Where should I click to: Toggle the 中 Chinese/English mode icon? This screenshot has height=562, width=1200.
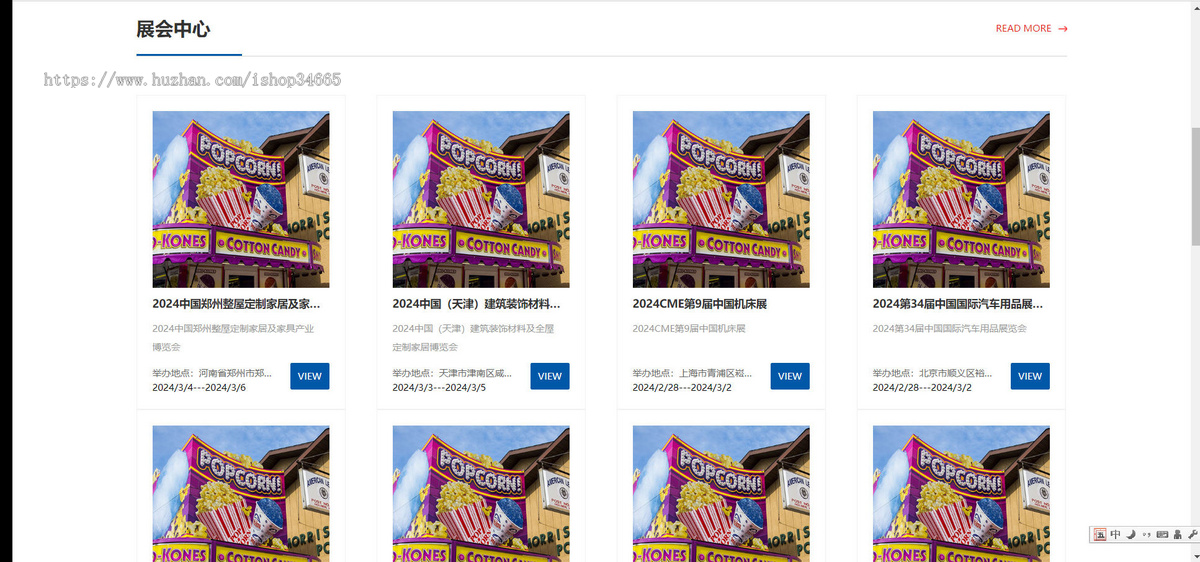point(1115,535)
